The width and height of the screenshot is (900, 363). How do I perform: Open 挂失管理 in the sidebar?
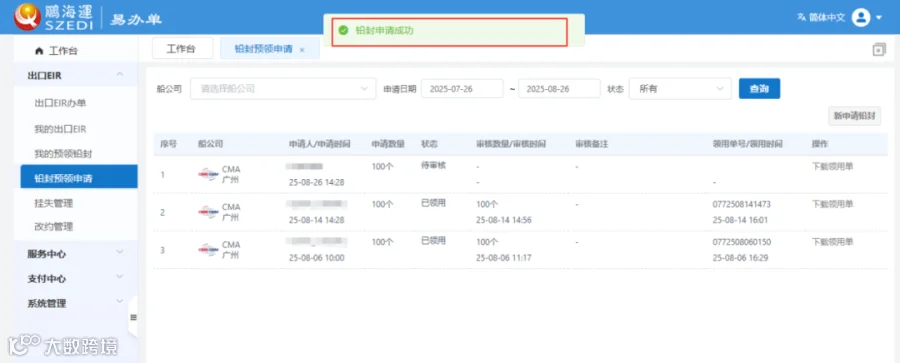tap(53, 203)
